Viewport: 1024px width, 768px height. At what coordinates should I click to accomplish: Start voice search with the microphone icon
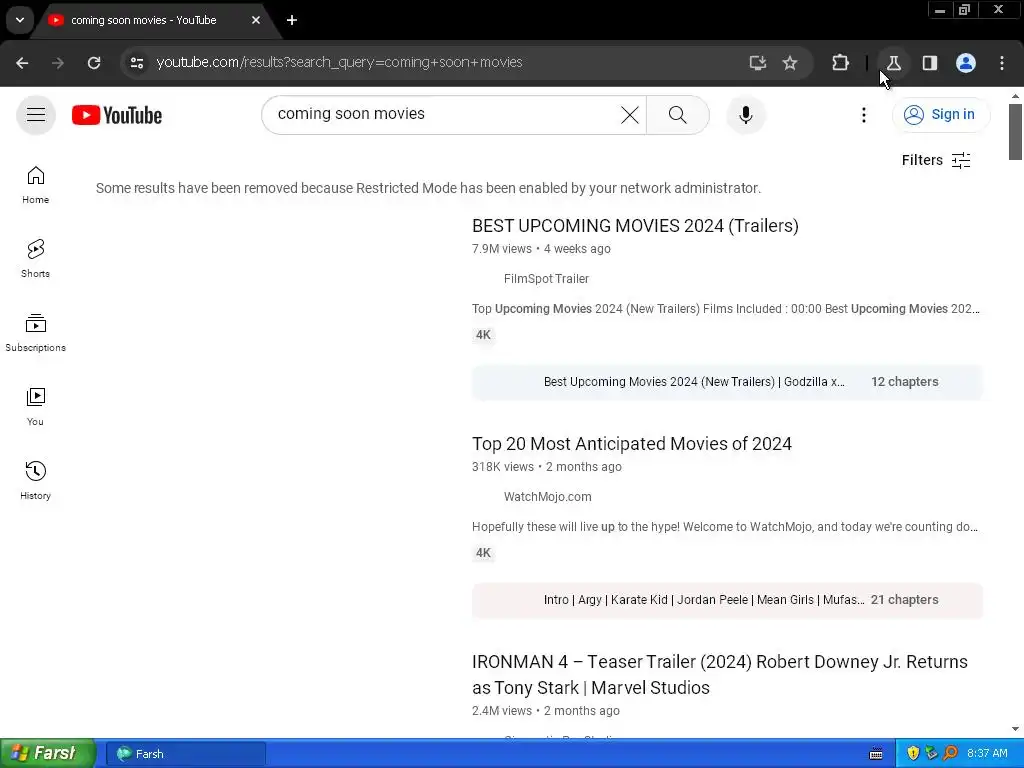tap(746, 115)
